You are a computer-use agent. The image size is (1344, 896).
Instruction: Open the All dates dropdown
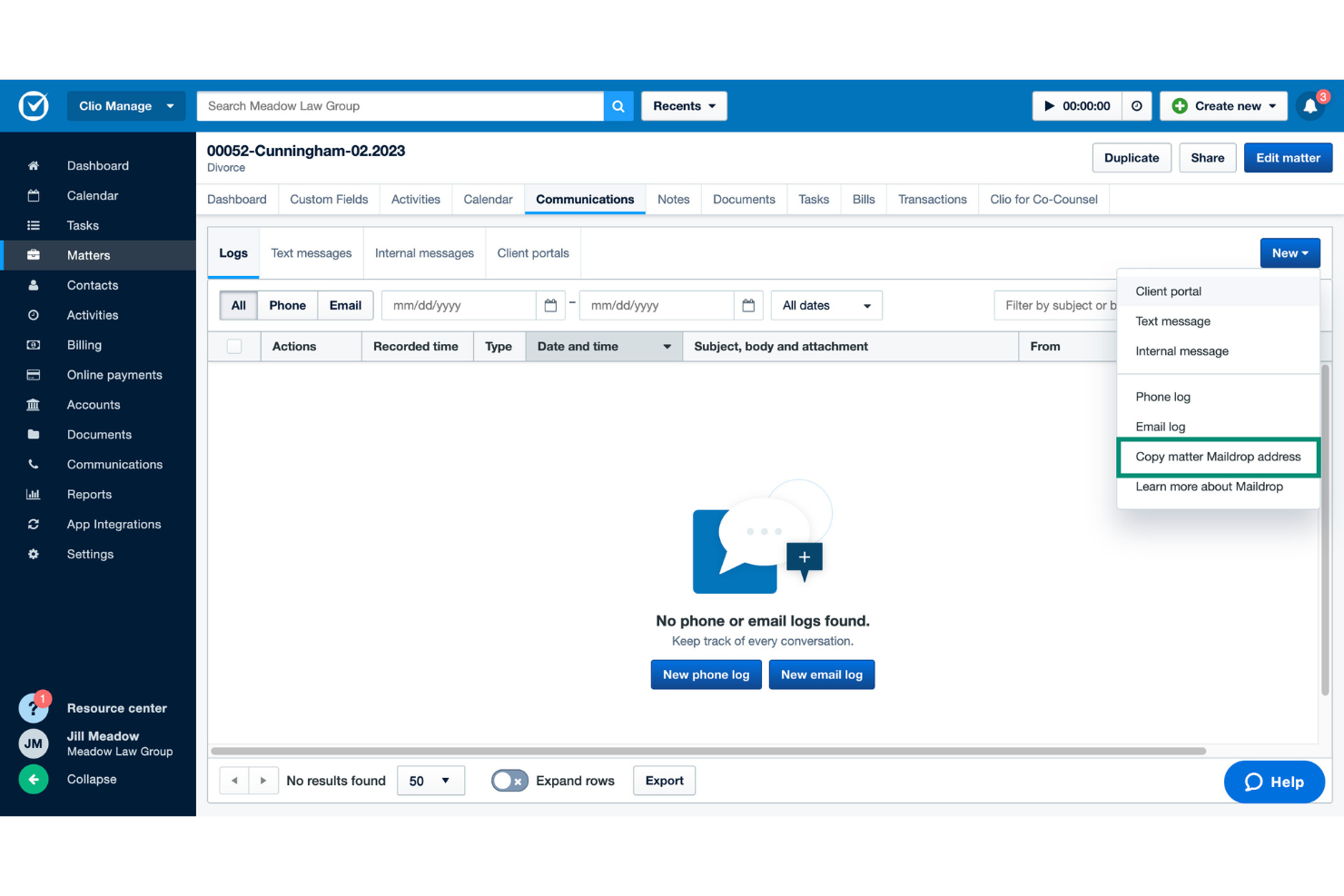826,306
